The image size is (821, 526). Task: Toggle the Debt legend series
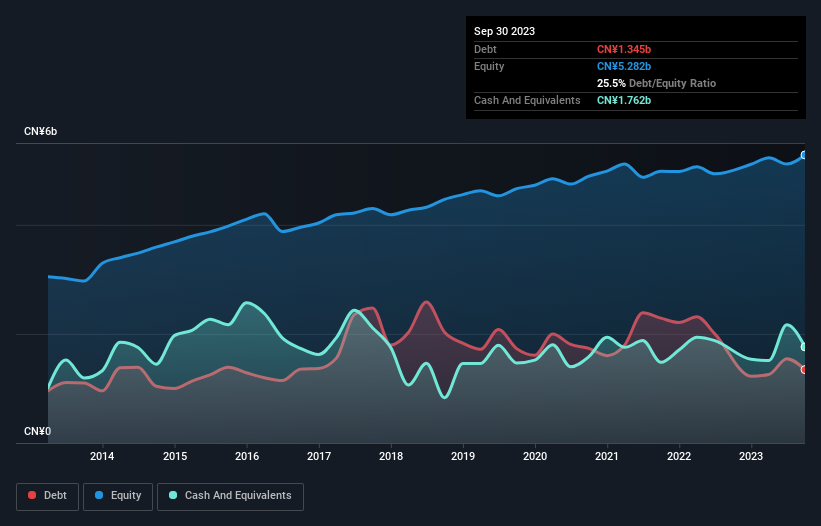point(46,495)
